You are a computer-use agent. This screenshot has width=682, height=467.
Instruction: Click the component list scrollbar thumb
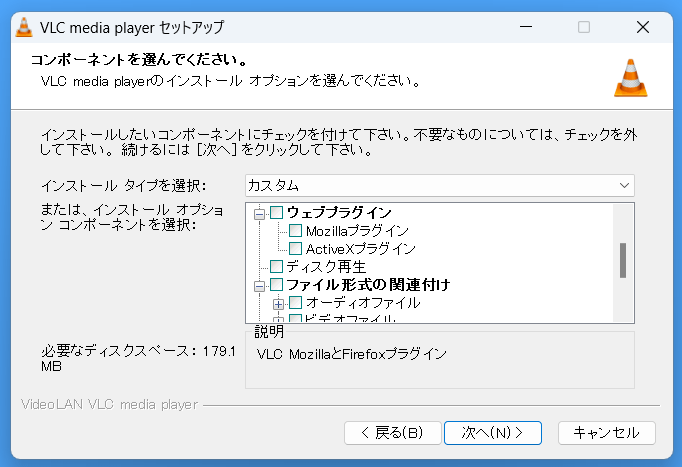(623, 260)
